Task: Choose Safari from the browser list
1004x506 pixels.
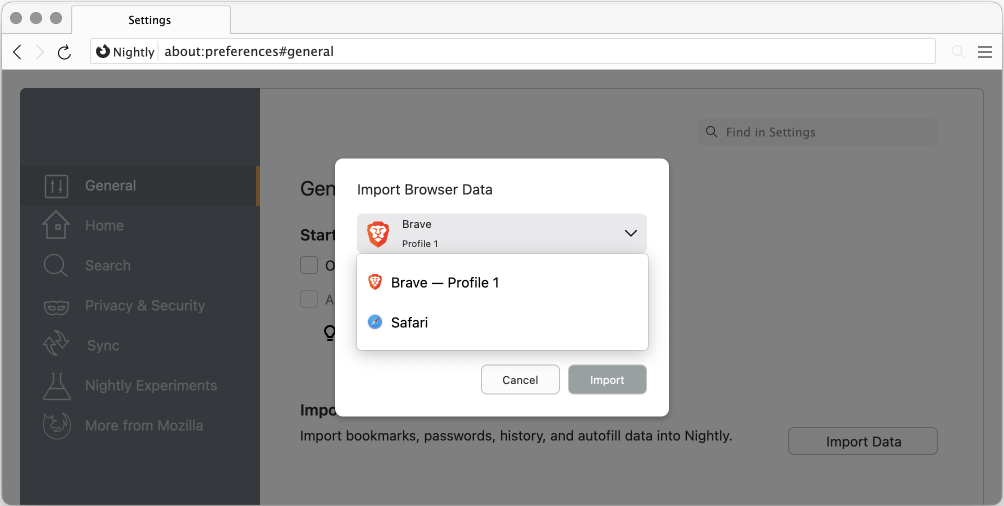Action: (409, 323)
